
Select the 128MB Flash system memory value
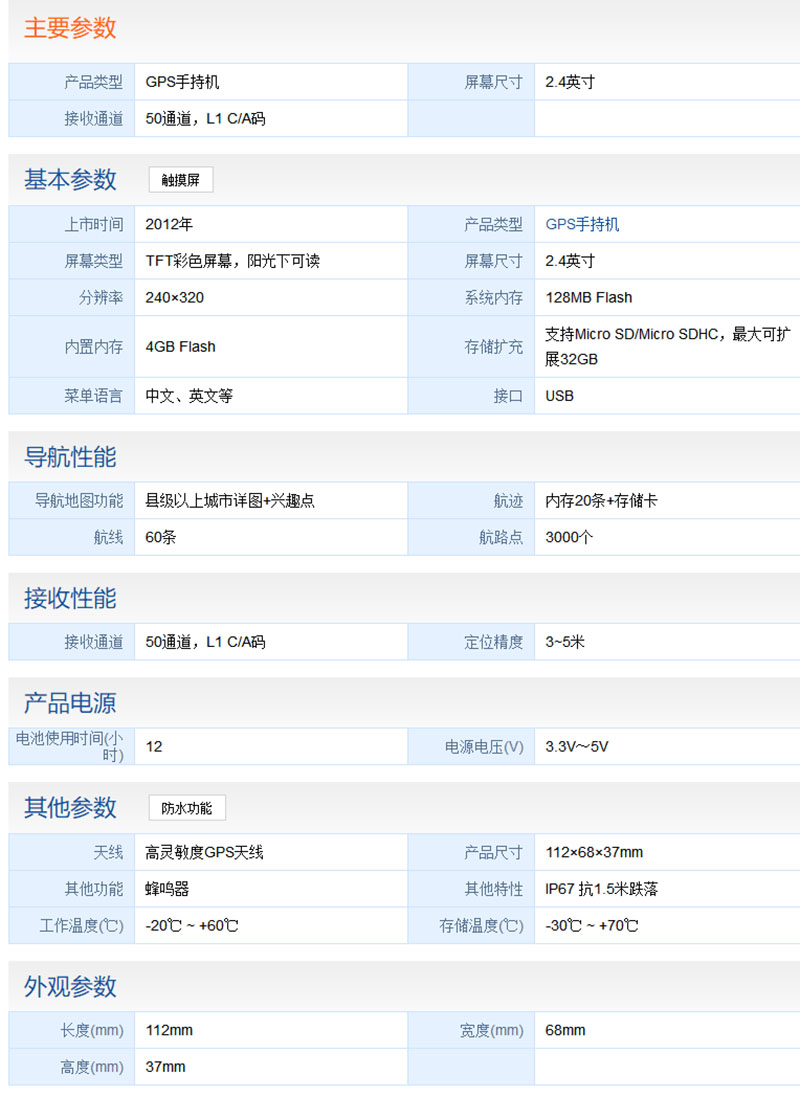[x=589, y=297]
